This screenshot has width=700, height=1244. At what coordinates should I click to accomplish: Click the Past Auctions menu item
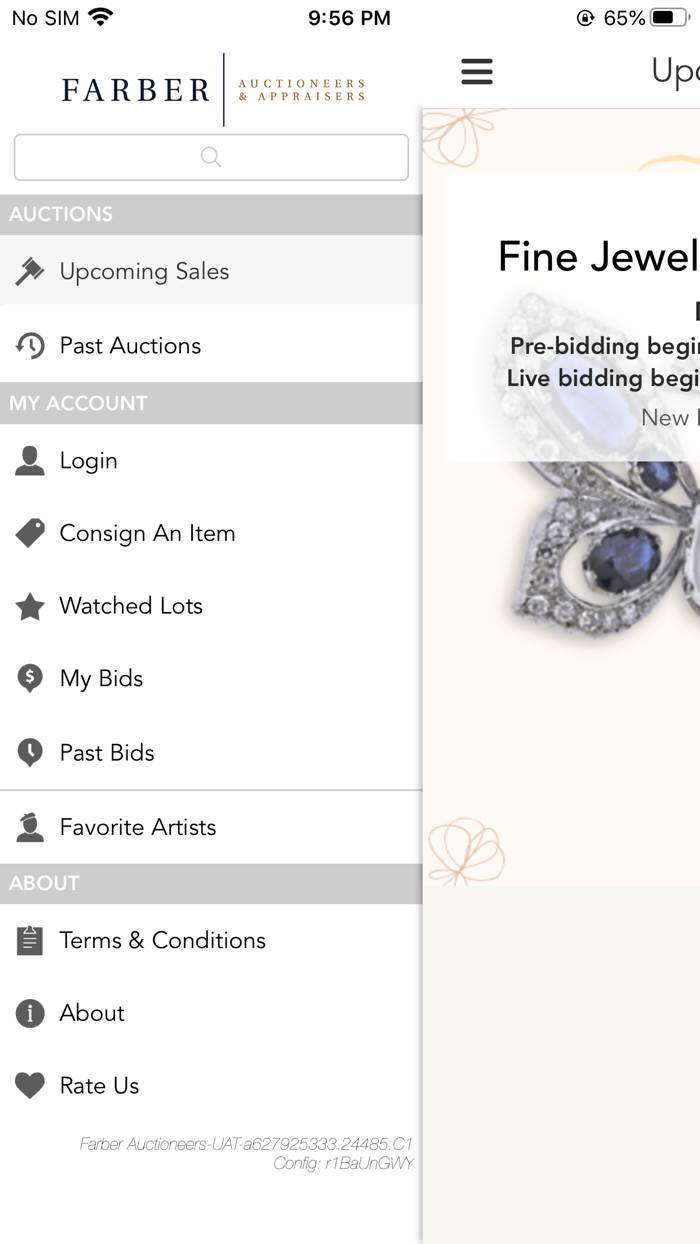pyautogui.click(x=131, y=344)
